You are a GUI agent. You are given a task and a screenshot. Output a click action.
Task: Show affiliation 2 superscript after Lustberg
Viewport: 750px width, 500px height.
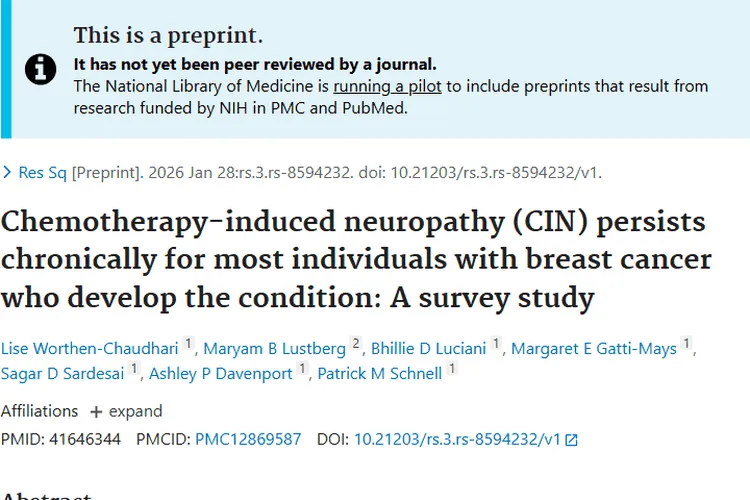coord(355,345)
